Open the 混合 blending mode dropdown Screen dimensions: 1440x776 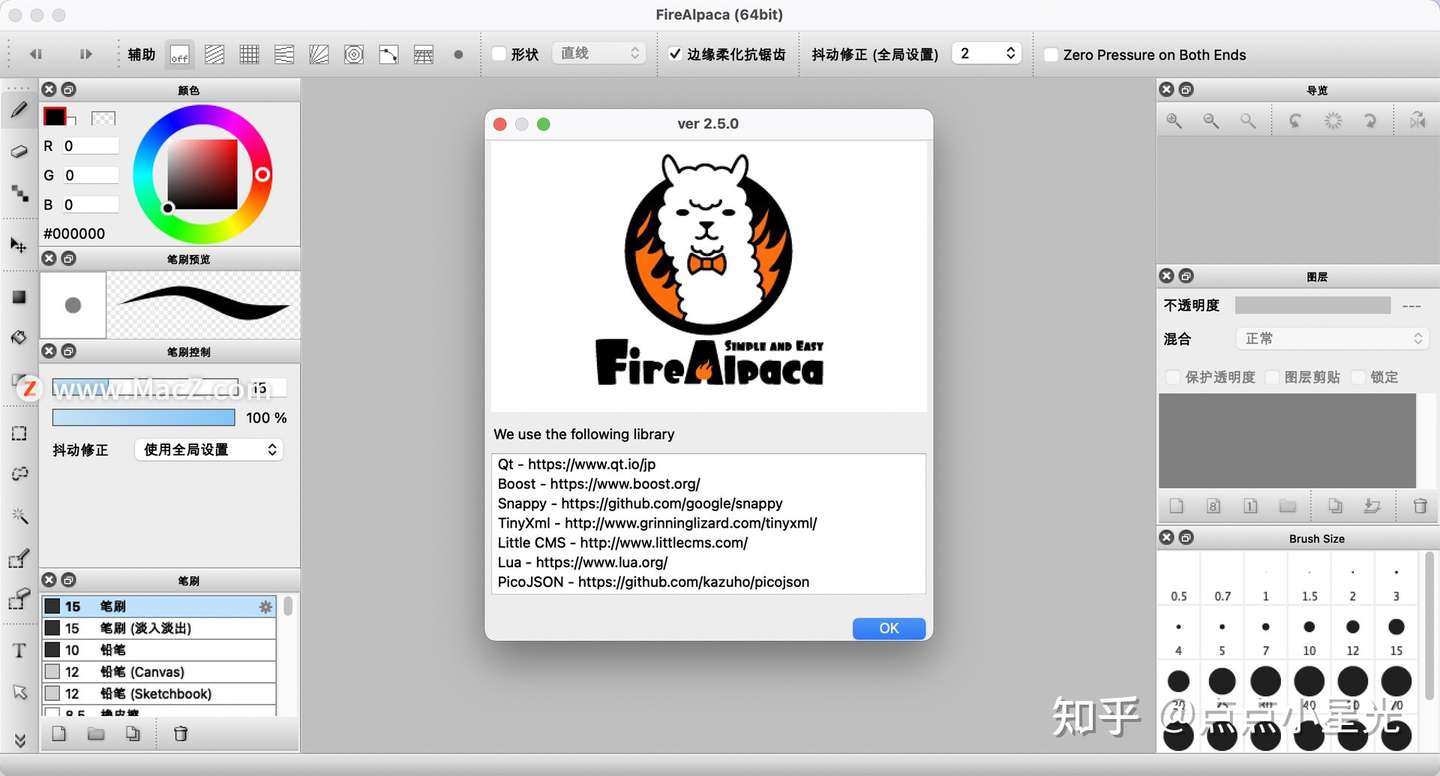[1332, 339]
